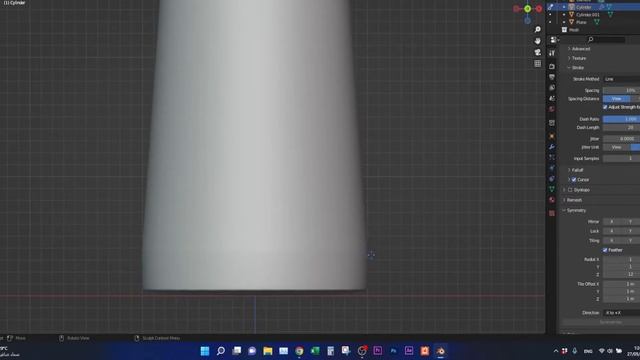640x360 pixels.
Task: Click the Tile Offset X field
Action: point(621,284)
